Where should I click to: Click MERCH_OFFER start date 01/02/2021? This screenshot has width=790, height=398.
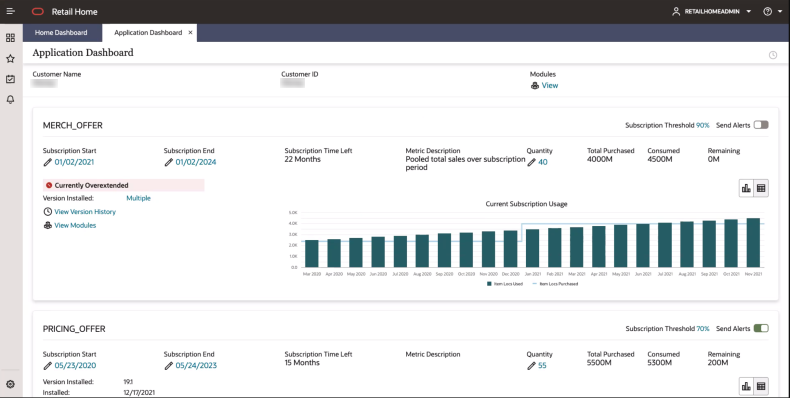pos(74,162)
